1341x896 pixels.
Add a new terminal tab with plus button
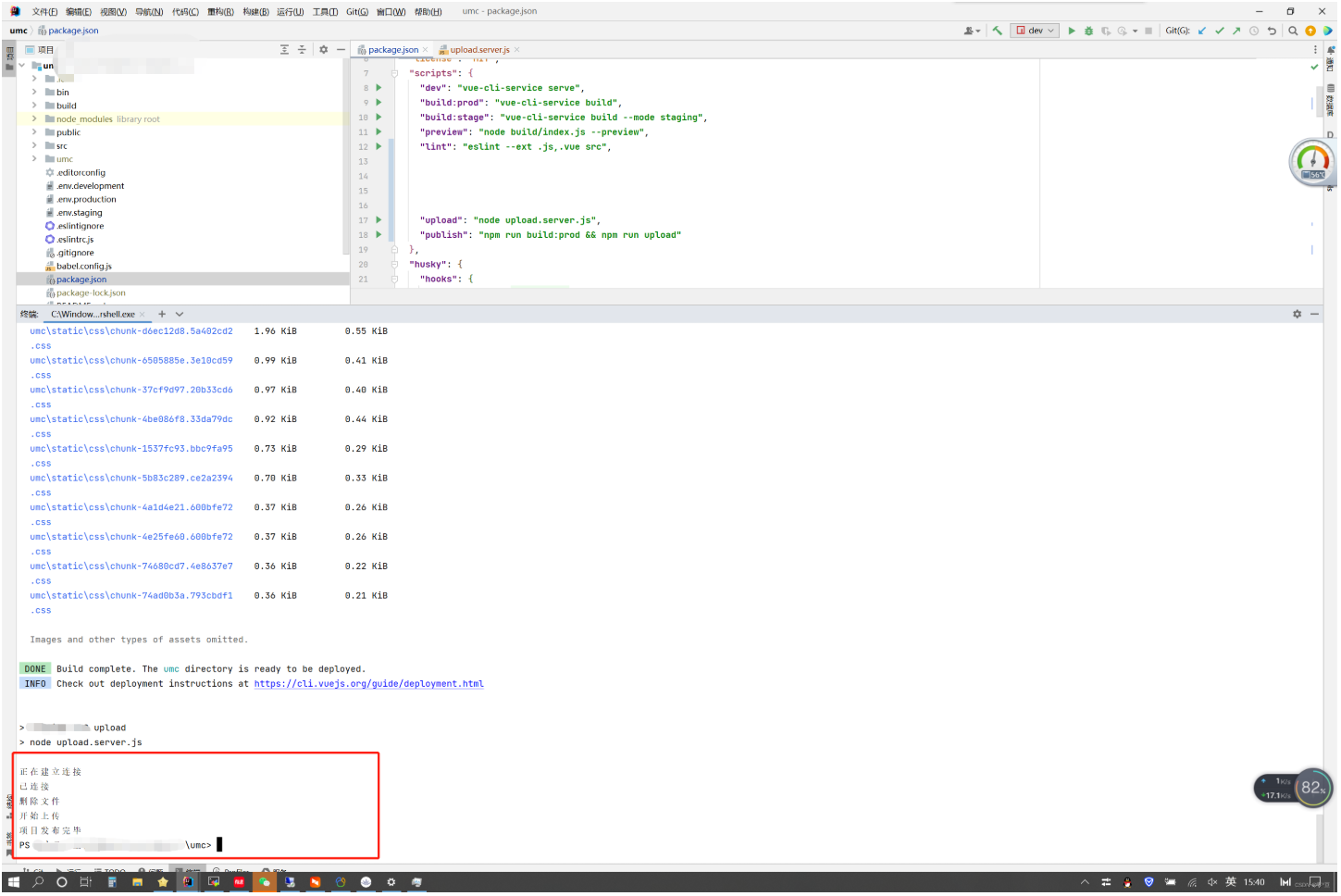click(162, 315)
